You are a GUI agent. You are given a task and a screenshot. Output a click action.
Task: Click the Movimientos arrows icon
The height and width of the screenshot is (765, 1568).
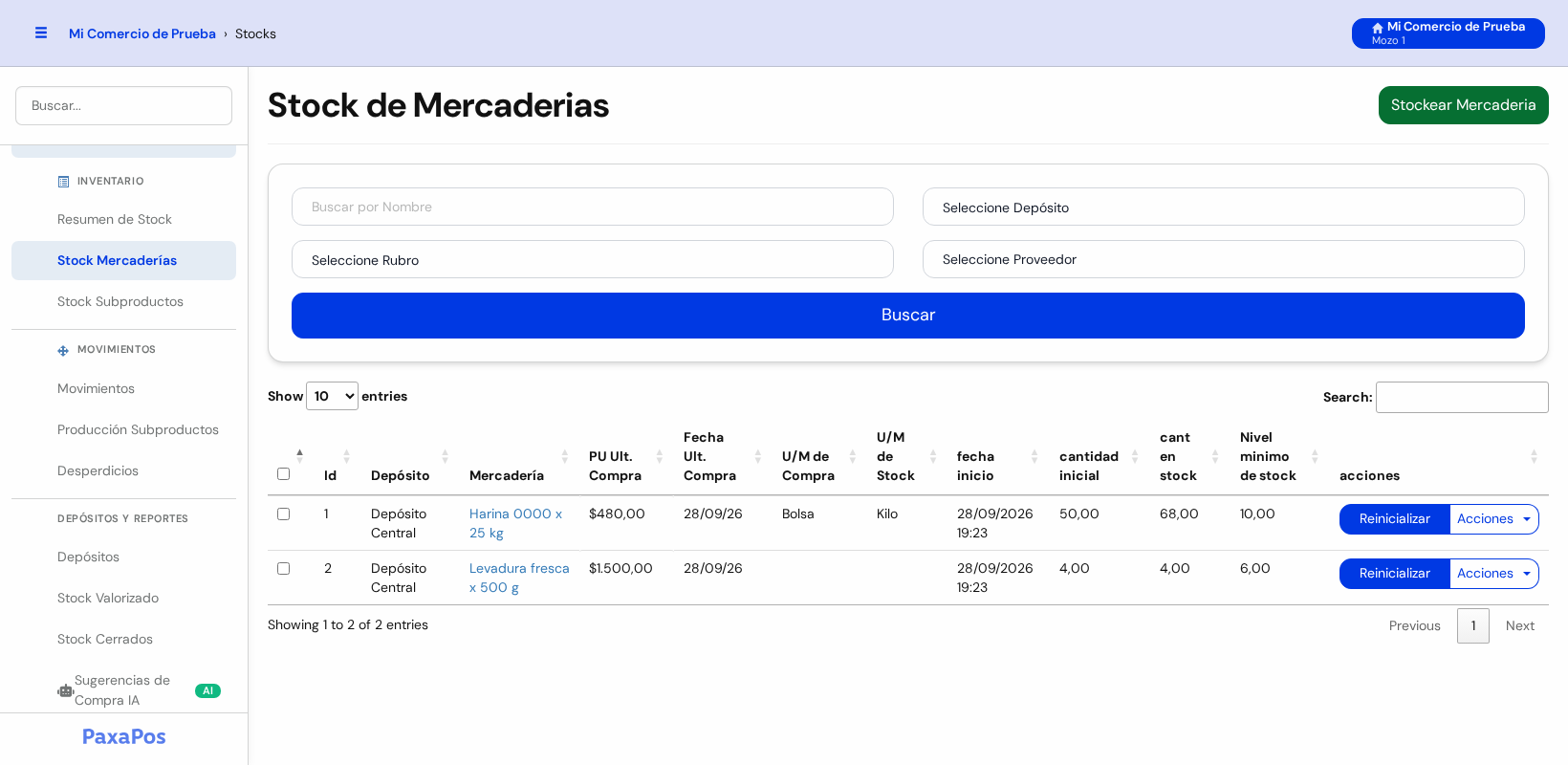coord(63,350)
